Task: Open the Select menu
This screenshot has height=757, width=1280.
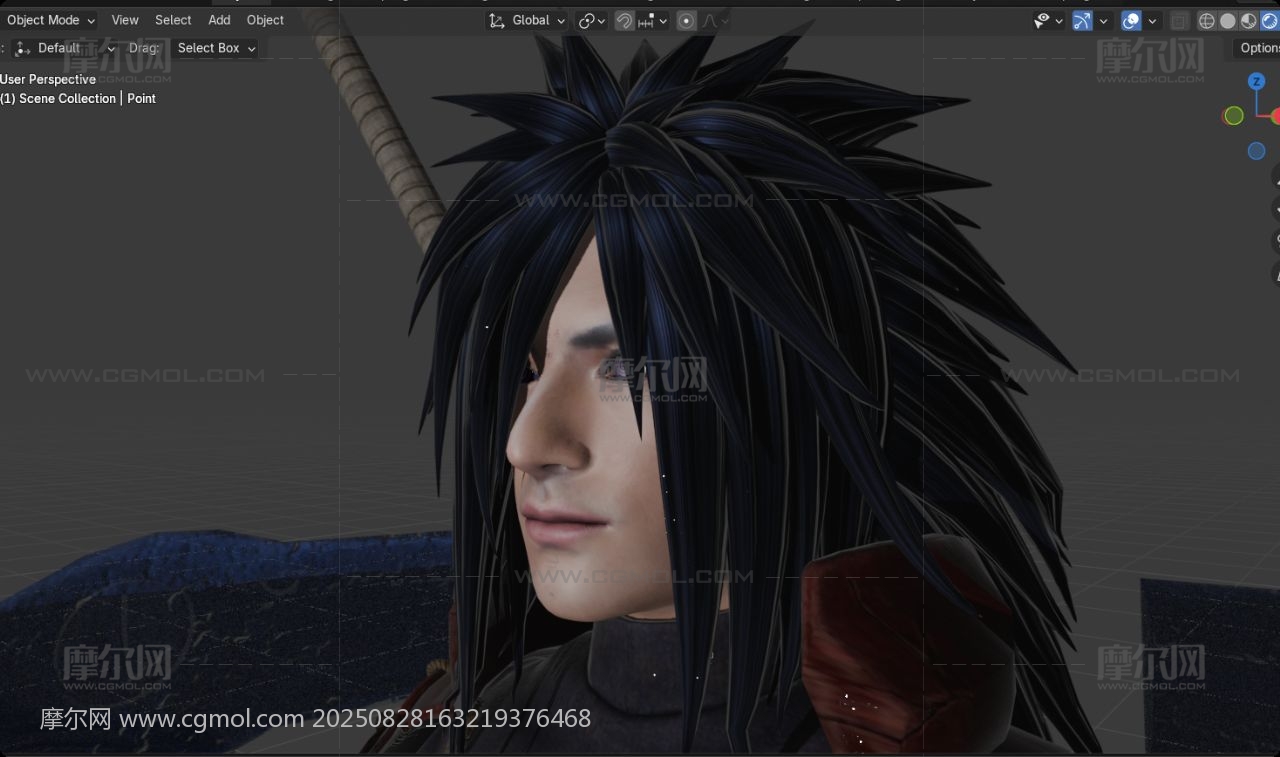Action: 173,20
